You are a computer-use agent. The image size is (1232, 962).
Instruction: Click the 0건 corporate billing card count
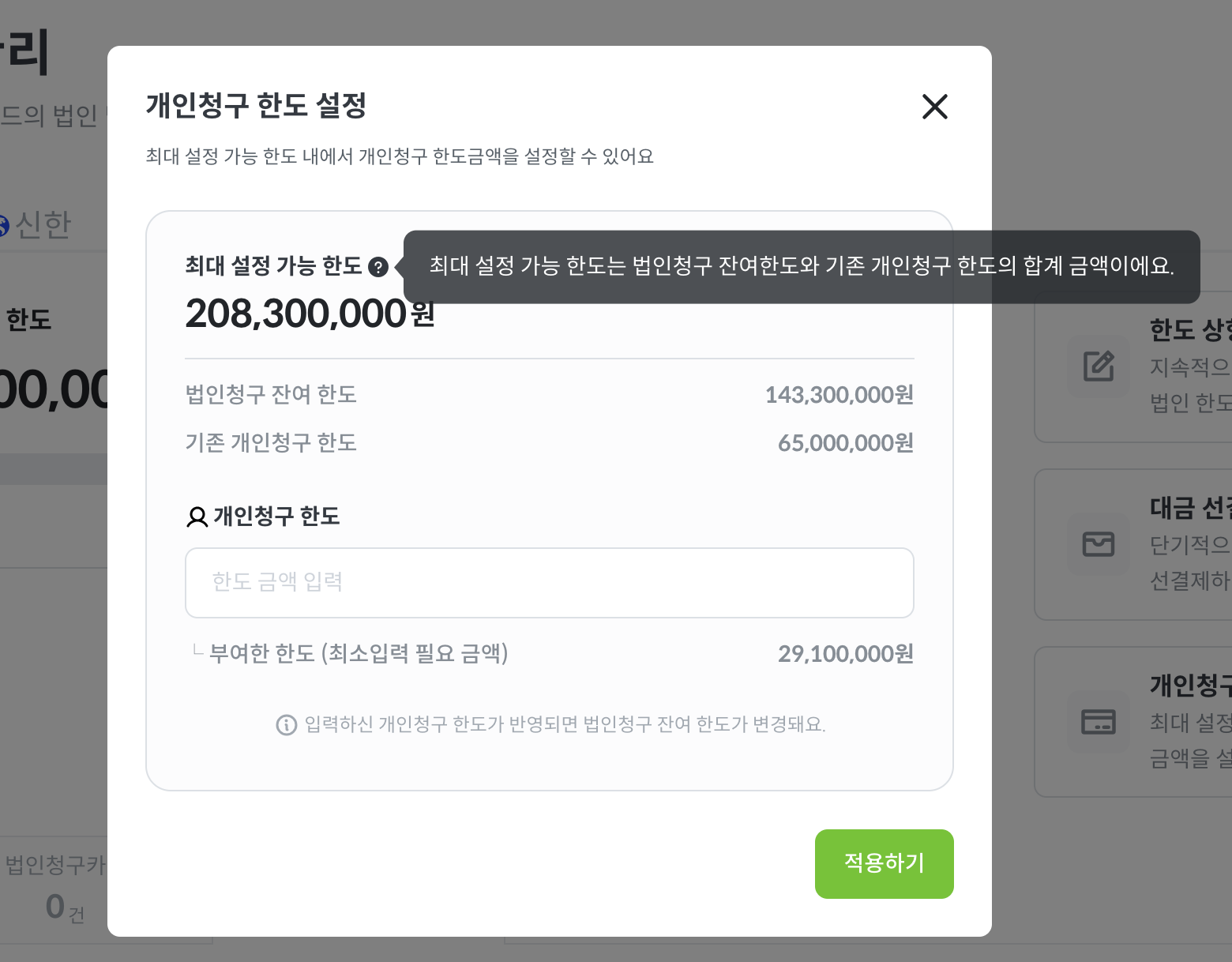click(x=64, y=907)
